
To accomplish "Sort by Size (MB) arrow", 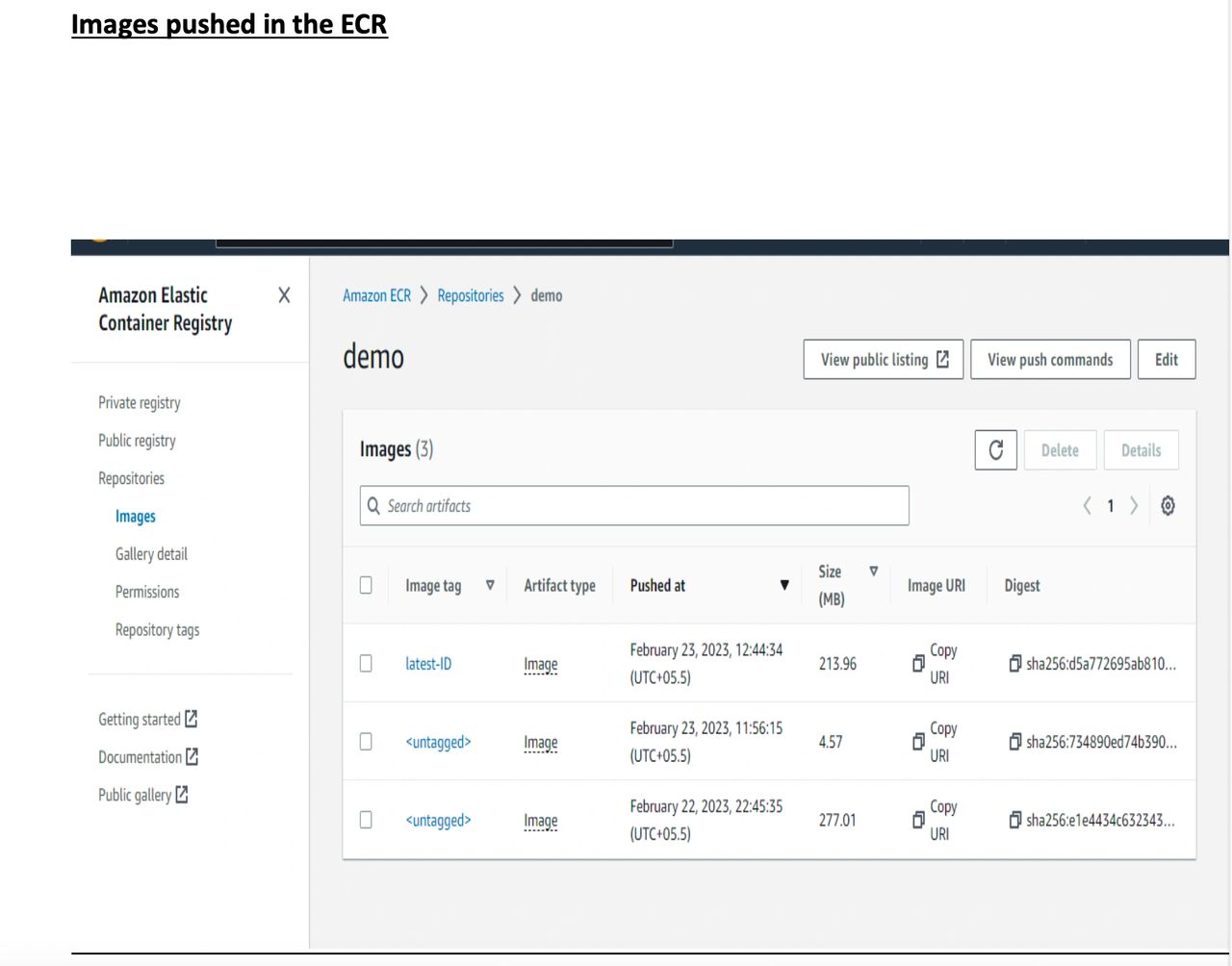I will [874, 572].
